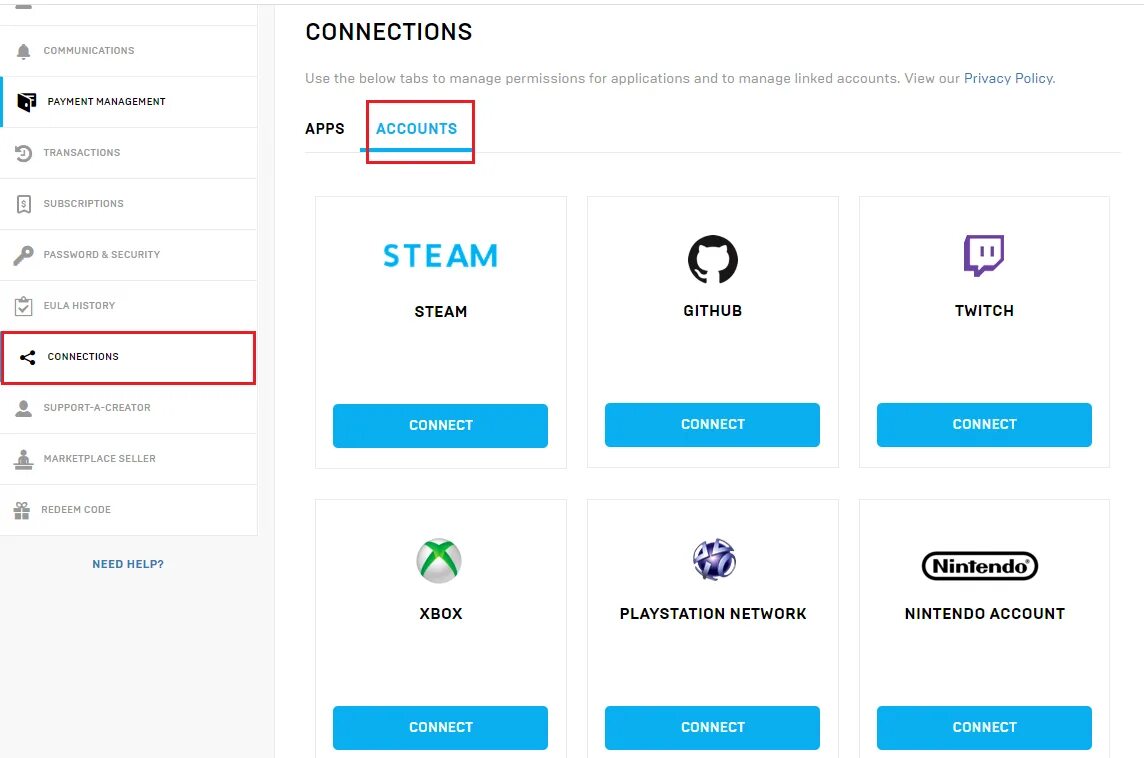Open Payment Management in the sidebar
Screen dimensions: 1144x758
tap(128, 102)
